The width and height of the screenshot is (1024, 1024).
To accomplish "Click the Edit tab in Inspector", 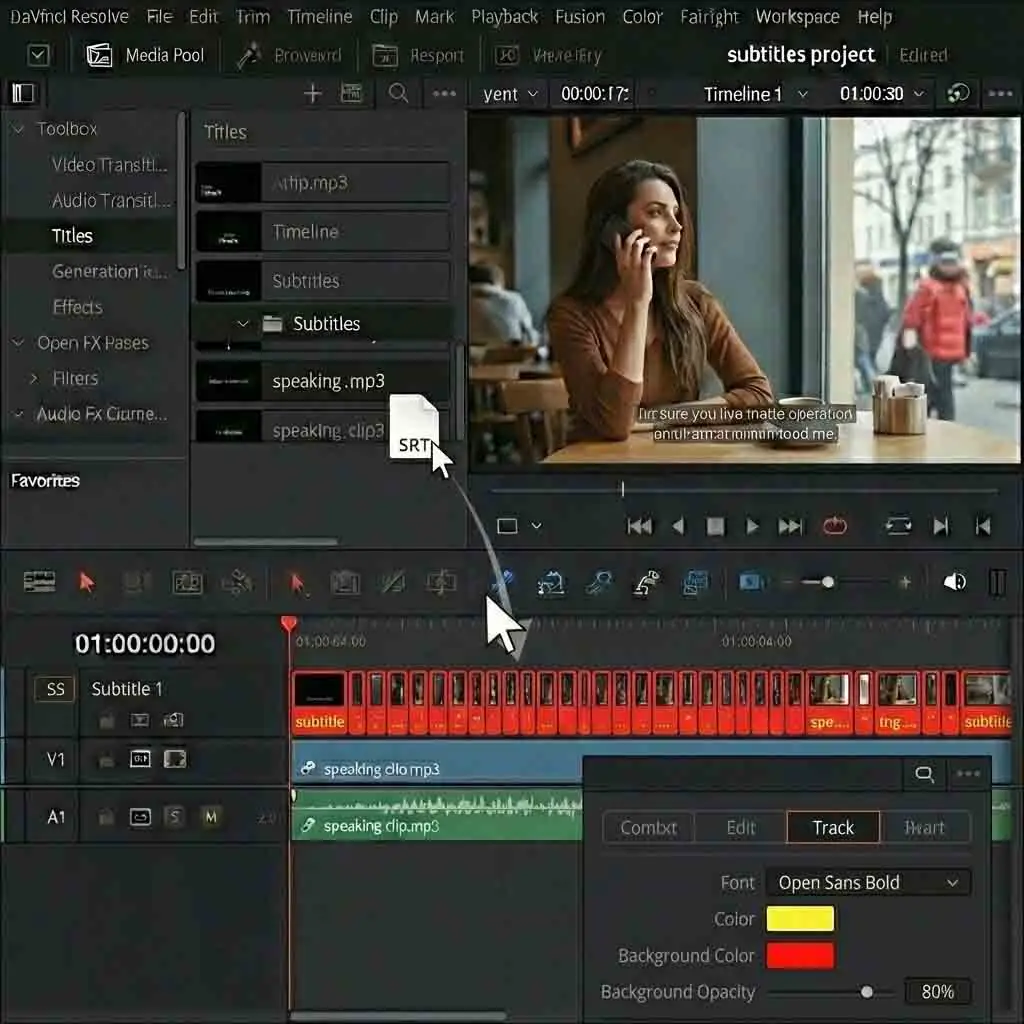I will point(739,827).
